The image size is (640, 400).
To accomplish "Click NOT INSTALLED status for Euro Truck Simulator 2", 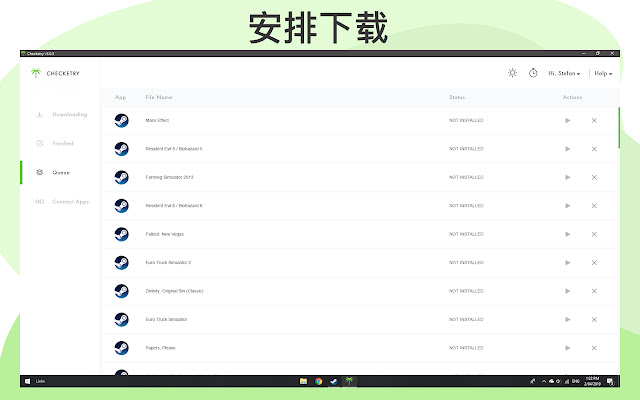I will point(466,262).
